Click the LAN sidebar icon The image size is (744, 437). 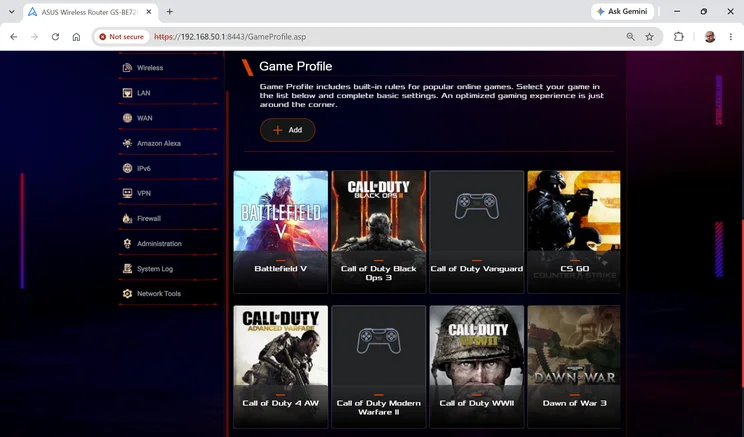coord(127,93)
